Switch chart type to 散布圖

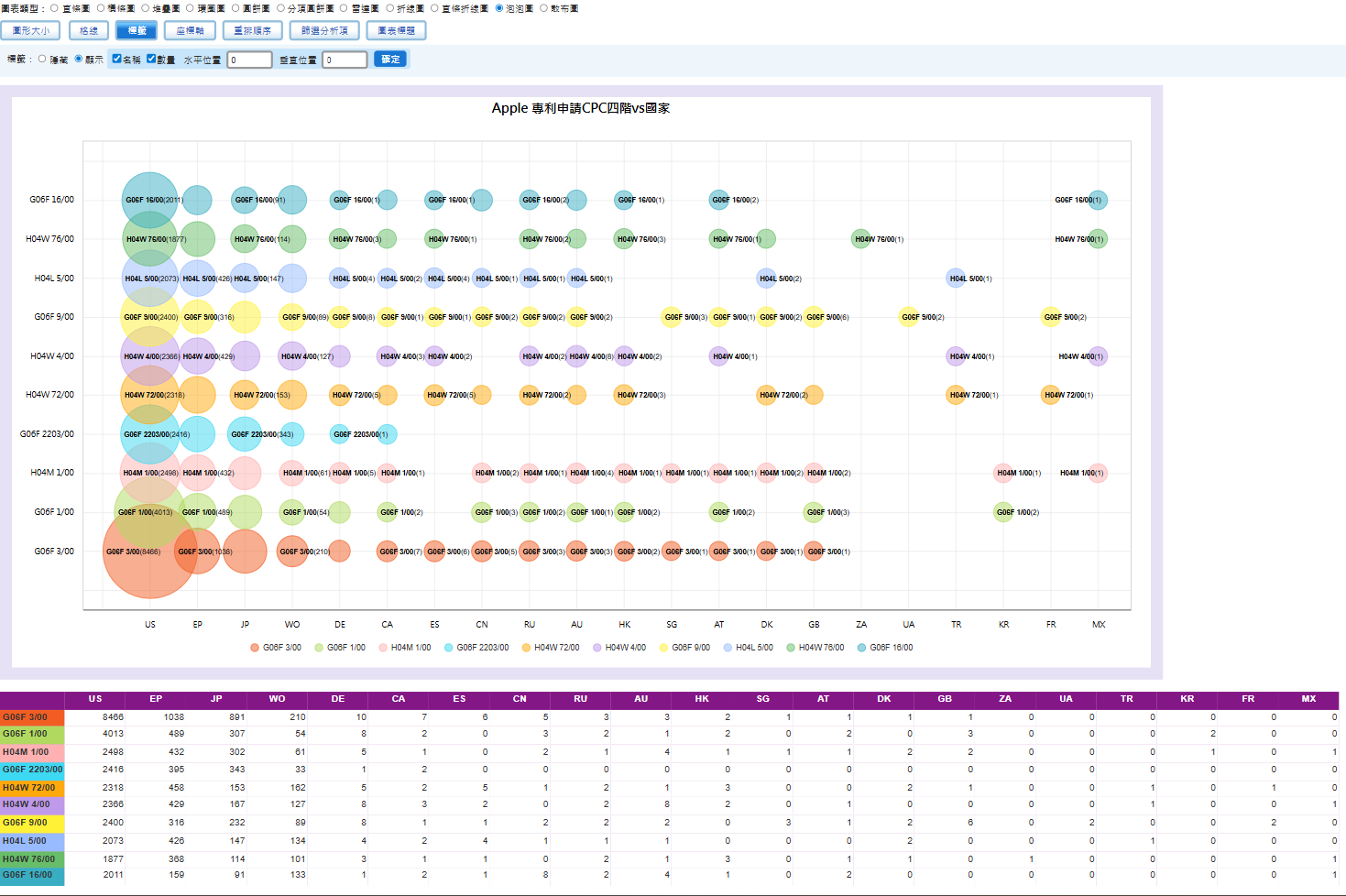543,8
